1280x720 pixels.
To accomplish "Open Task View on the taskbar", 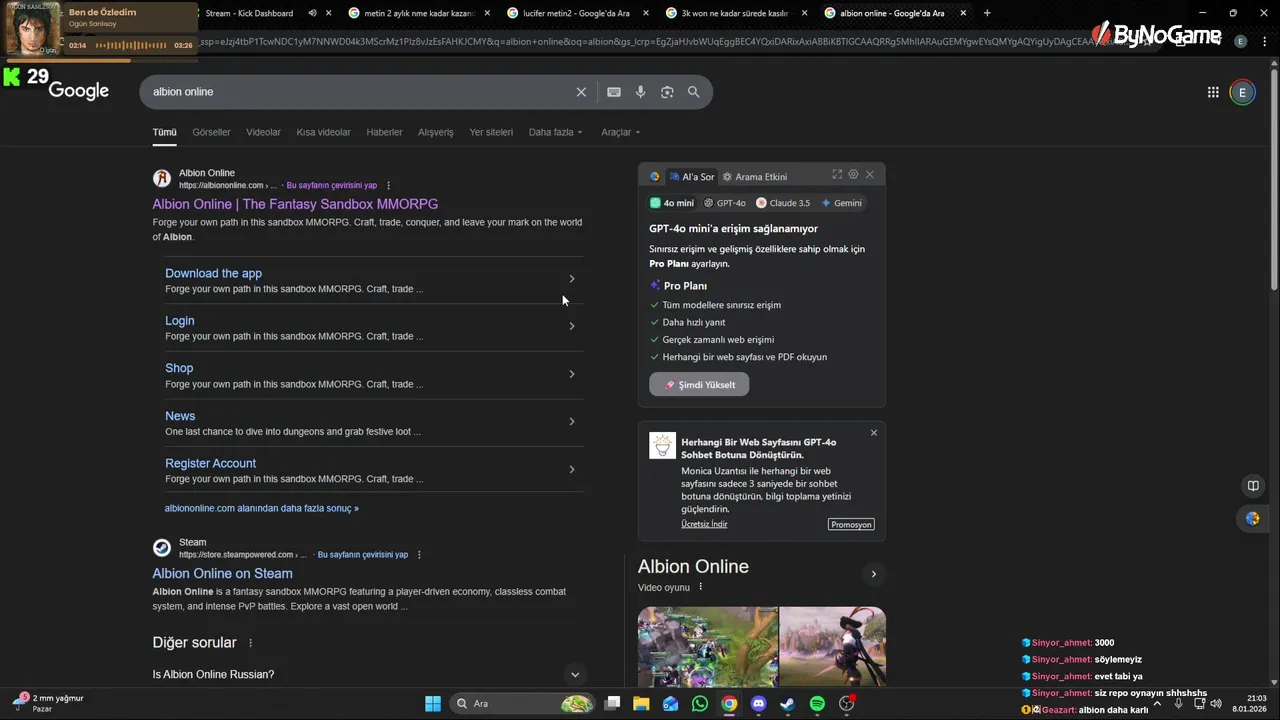I will [613, 704].
